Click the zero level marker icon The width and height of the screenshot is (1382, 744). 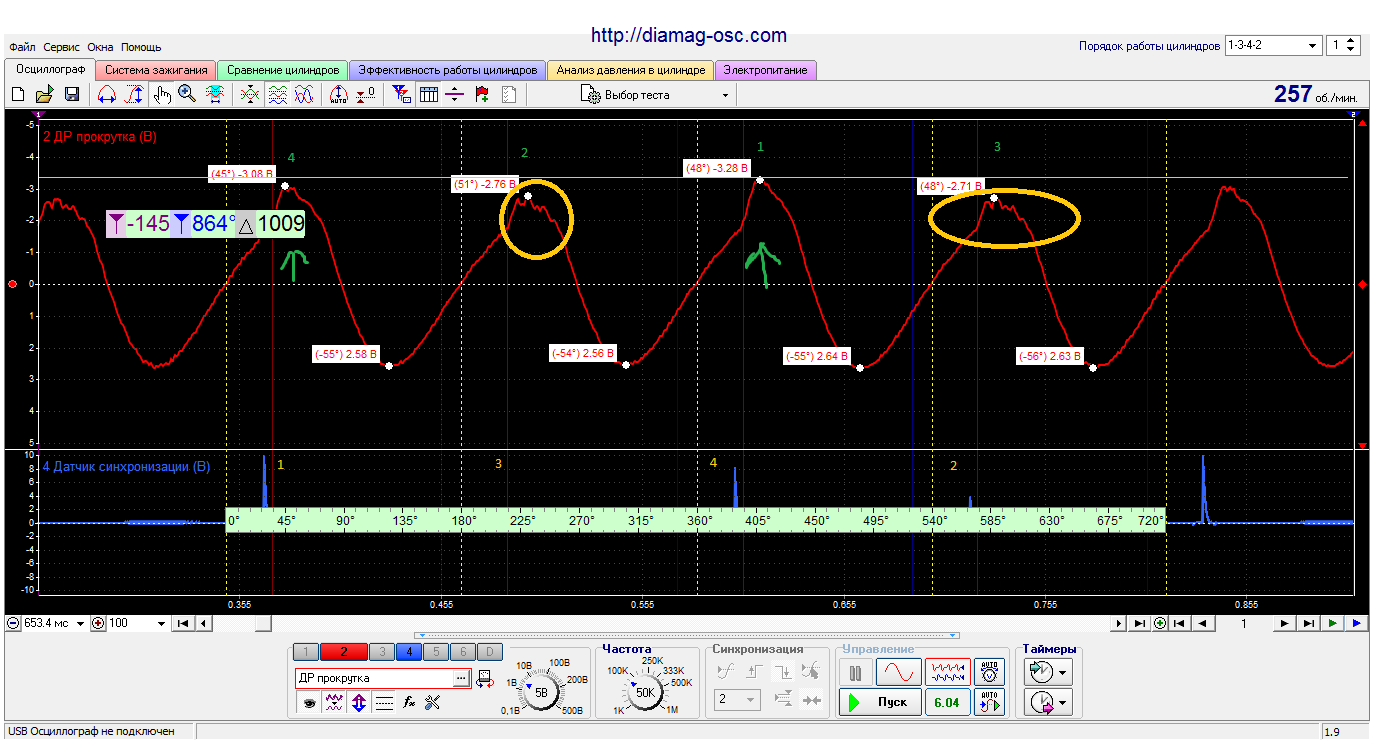pos(366,95)
